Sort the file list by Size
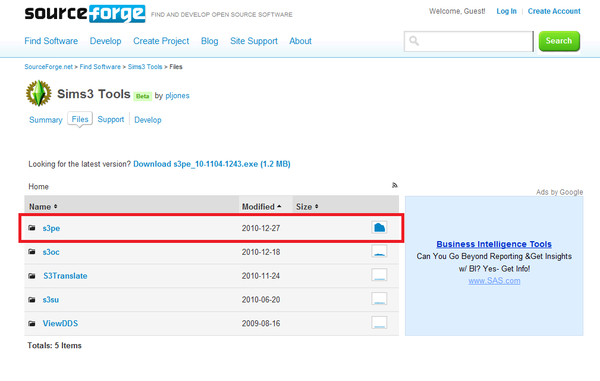The image size is (600, 381). click(307, 207)
